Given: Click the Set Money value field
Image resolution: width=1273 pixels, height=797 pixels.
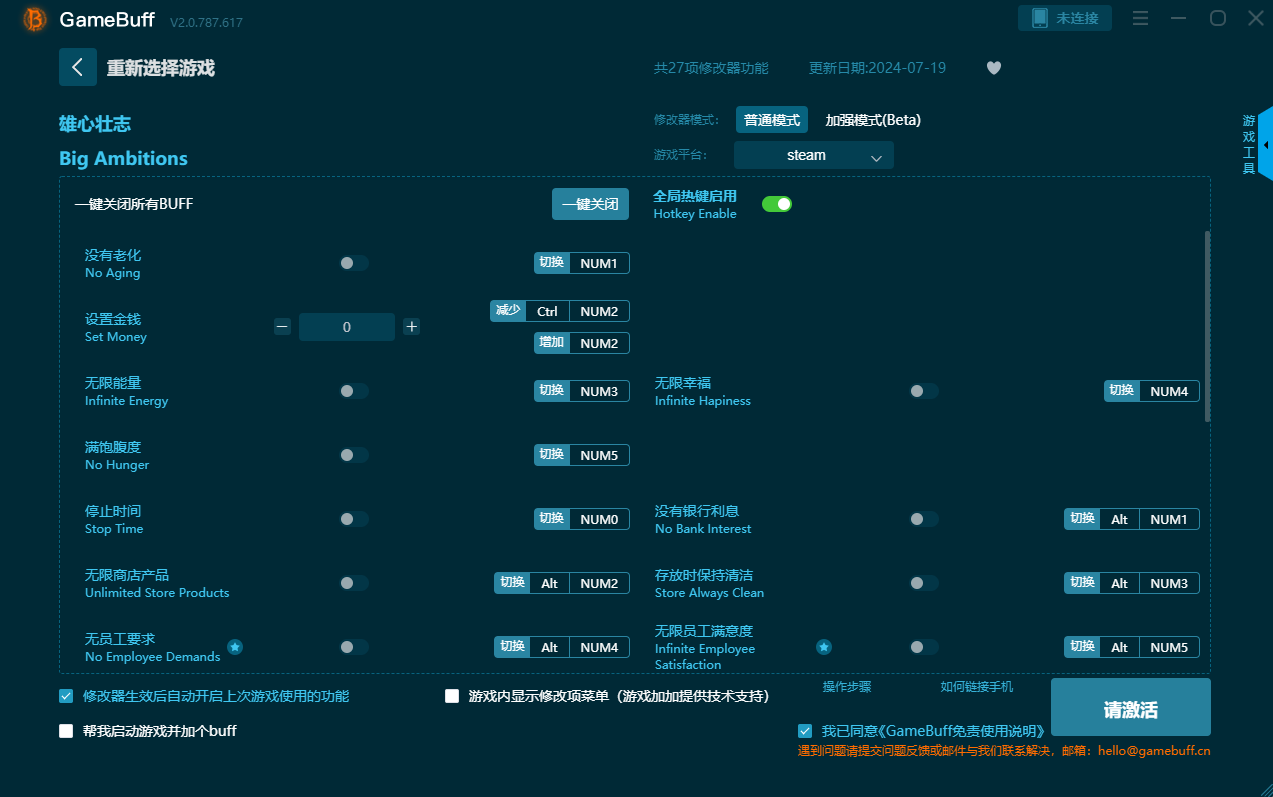Looking at the screenshot, I should click(347, 327).
